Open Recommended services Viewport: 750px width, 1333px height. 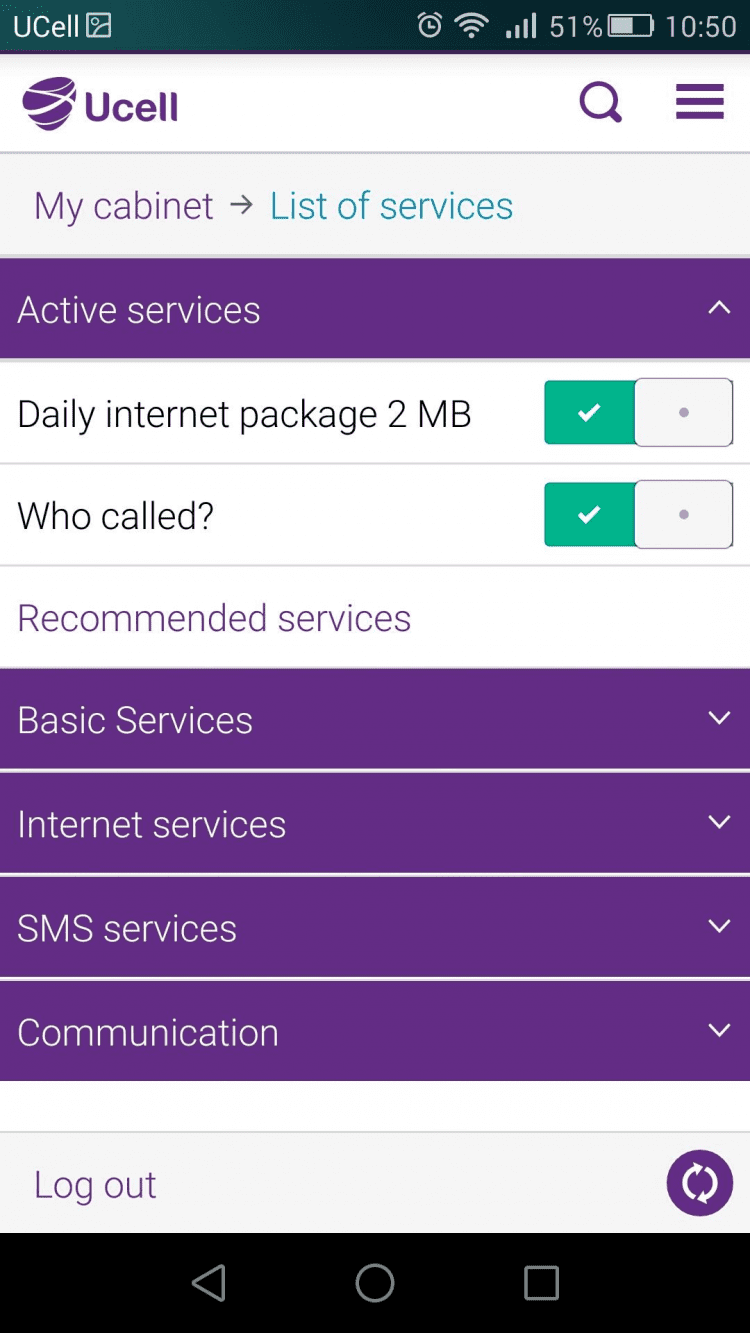214,618
